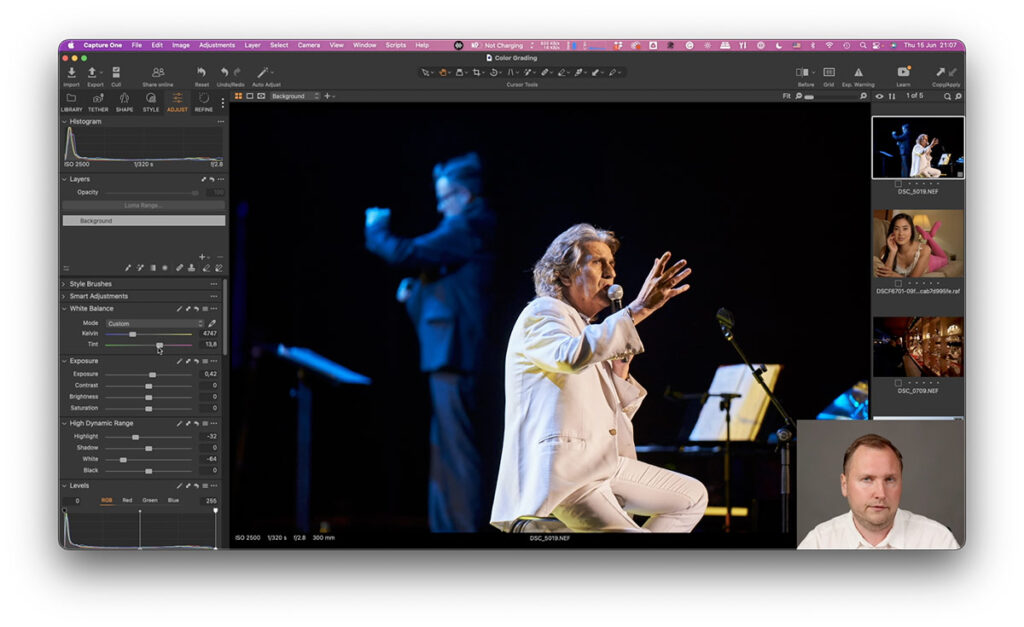This screenshot has height=627, width=1024.
Task: Toggle the Grid overlay
Action: pyautogui.click(x=829, y=72)
